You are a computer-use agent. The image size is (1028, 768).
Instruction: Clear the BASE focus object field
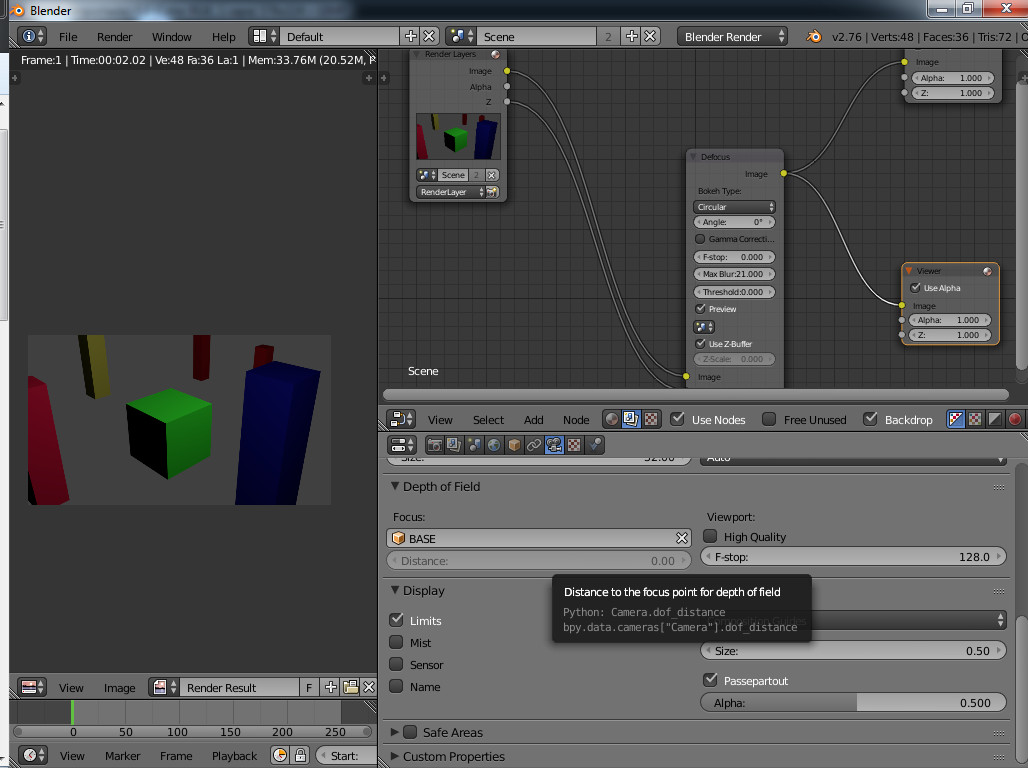[682, 538]
